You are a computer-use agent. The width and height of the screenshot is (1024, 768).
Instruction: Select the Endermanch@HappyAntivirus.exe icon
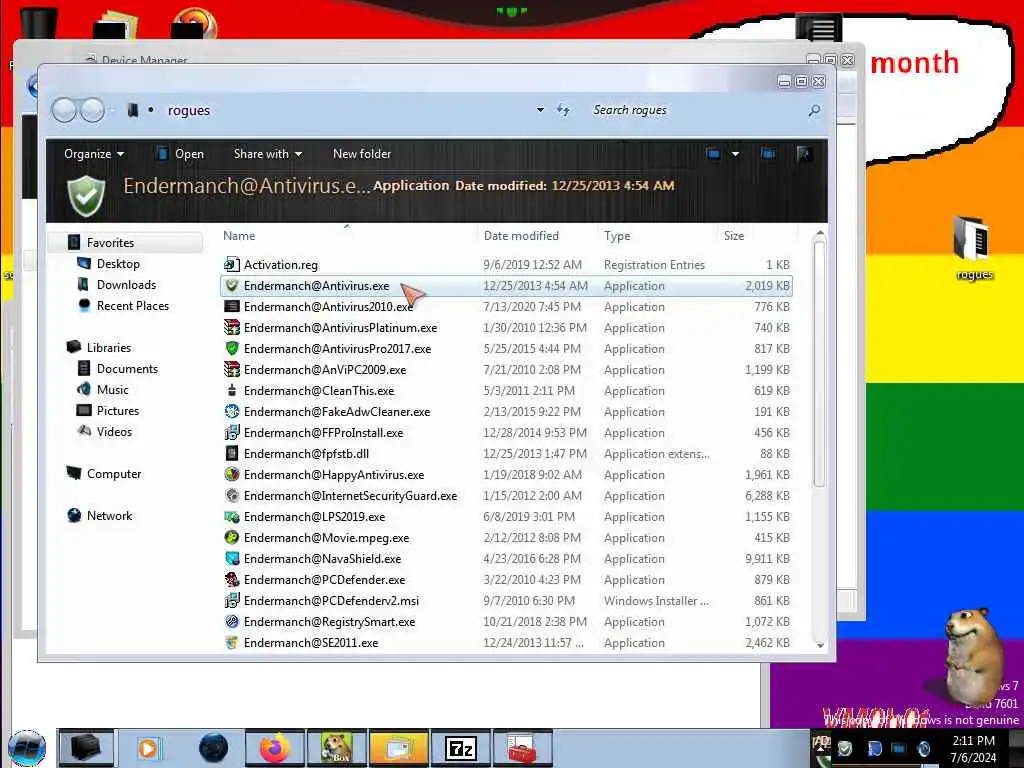[231, 474]
